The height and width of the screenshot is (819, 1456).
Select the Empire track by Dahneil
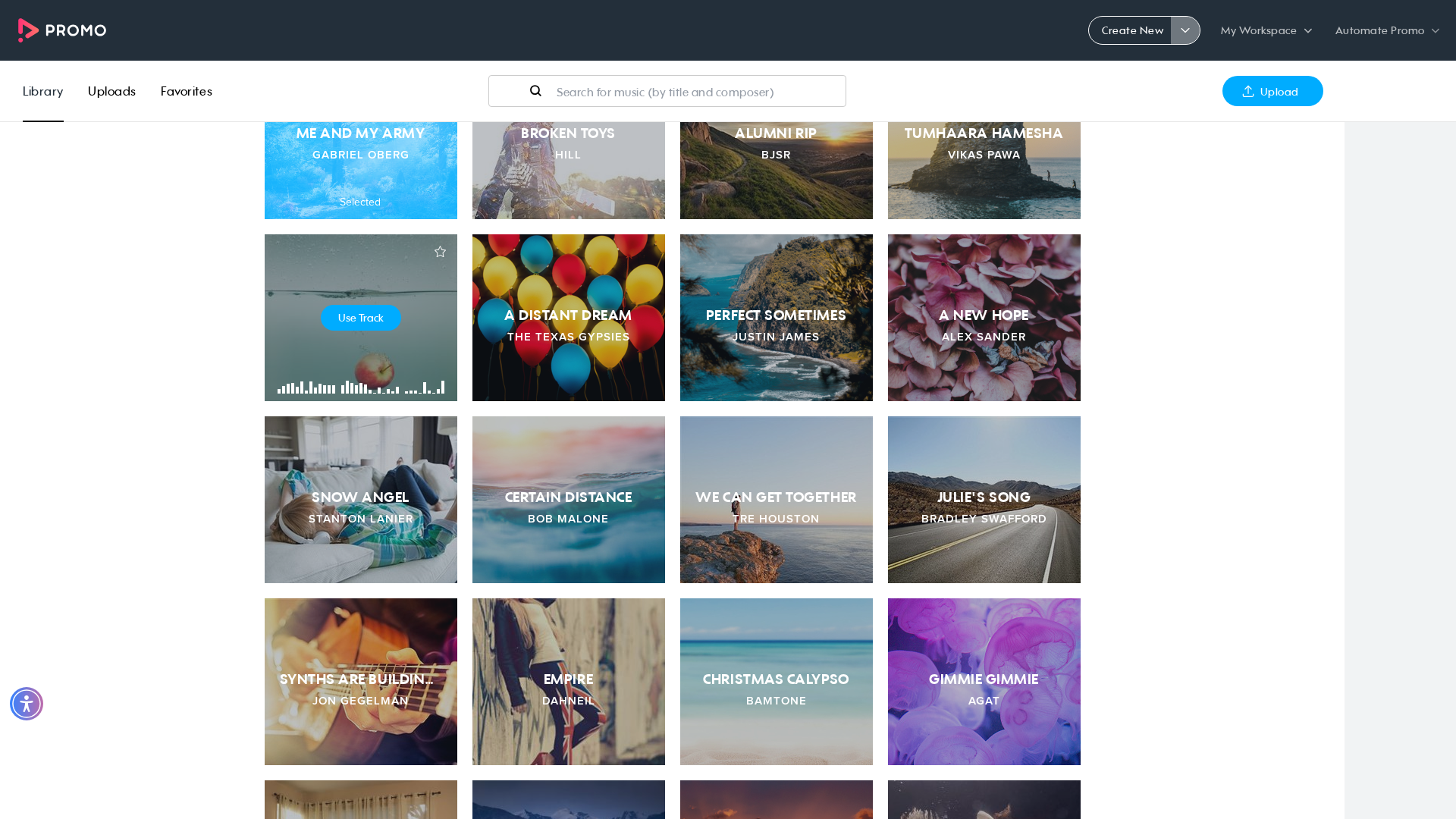click(x=569, y=682)
